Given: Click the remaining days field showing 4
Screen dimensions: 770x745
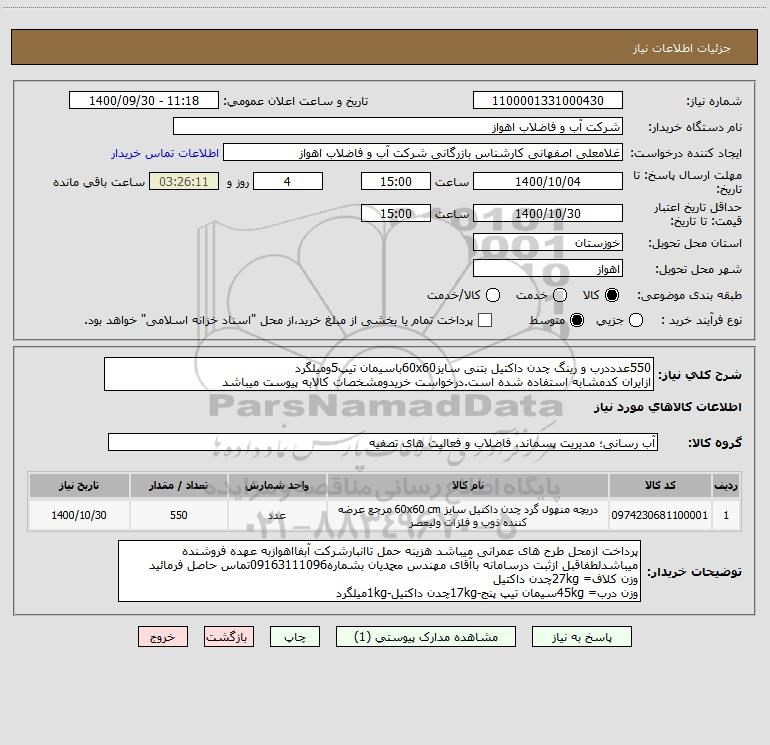Looking at the screenshot, I should (x=288, y=181).
